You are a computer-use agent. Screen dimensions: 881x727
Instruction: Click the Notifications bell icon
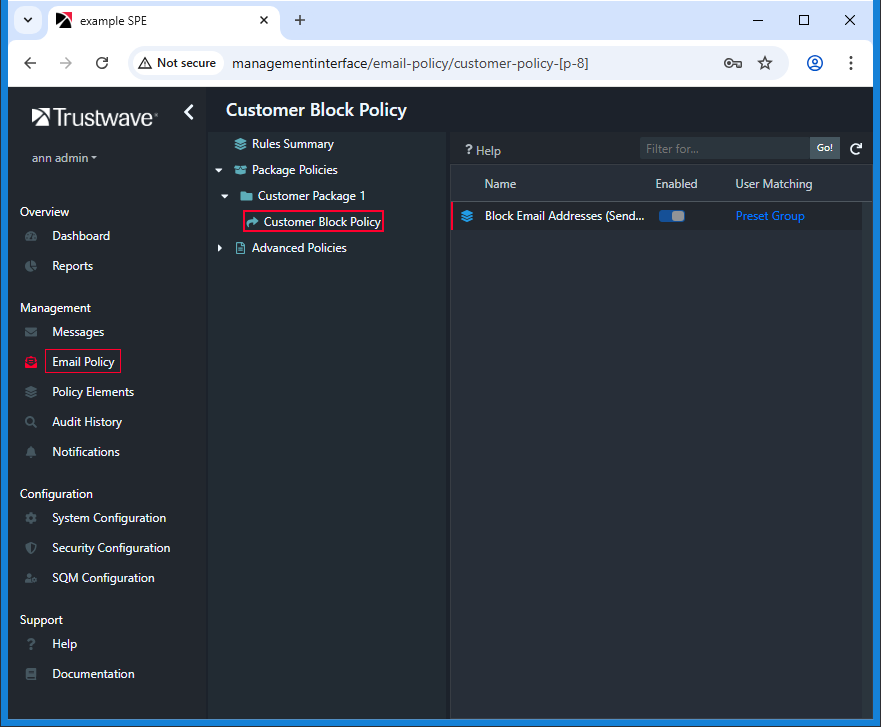[31, 452]
